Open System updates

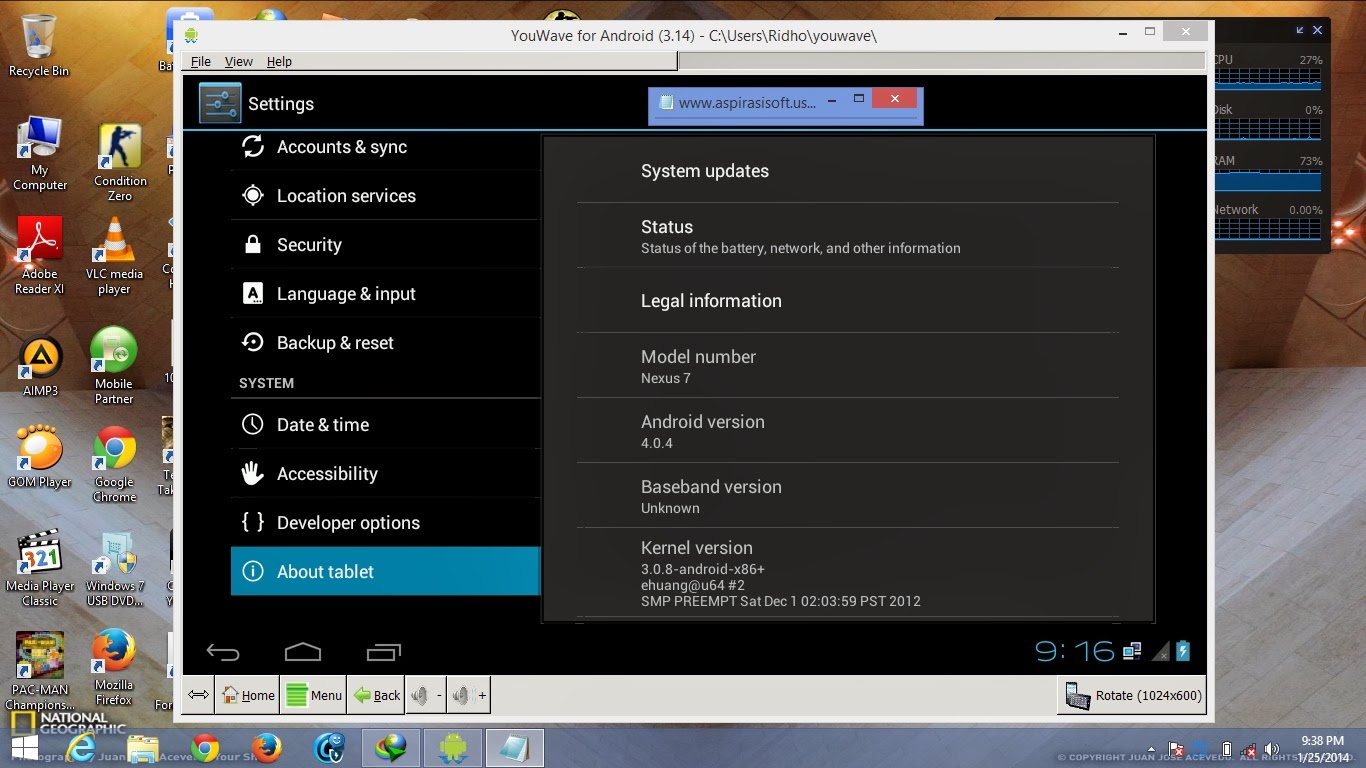tap(848, 171)
